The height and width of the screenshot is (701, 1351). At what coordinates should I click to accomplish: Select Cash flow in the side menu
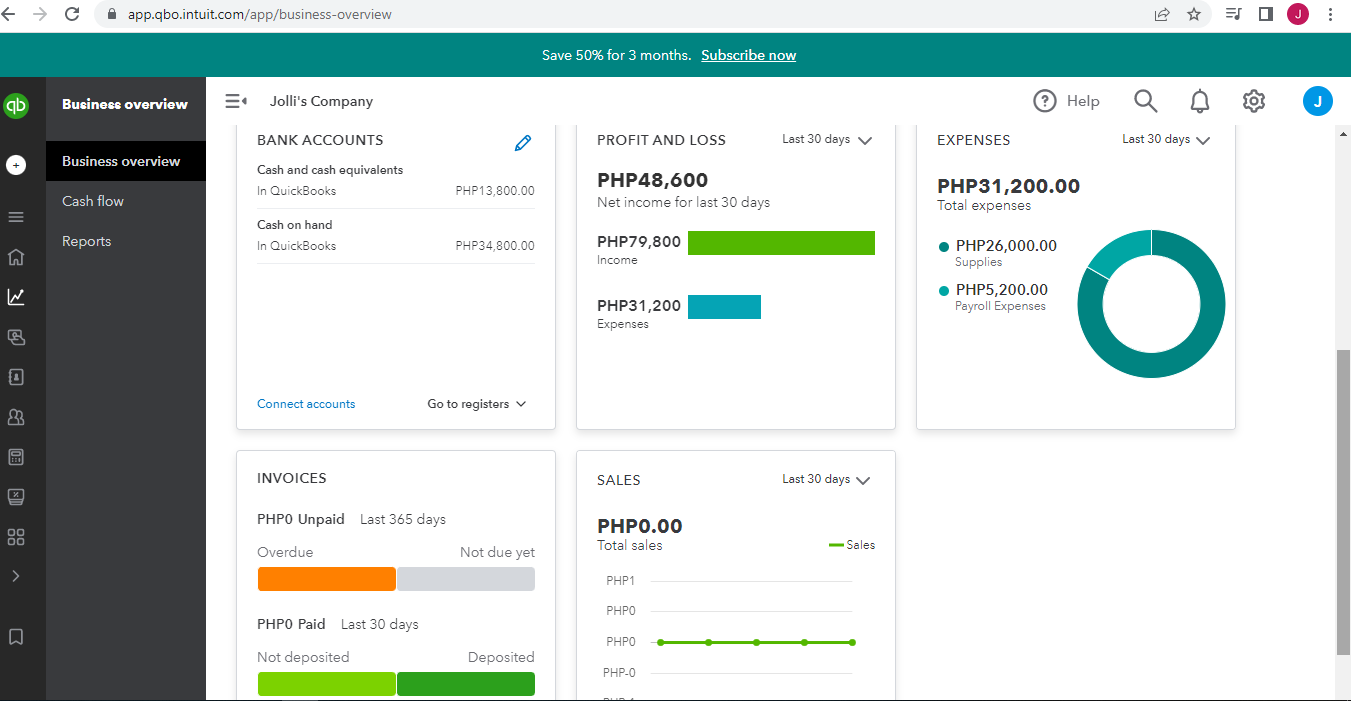click(x=93, y=201)
